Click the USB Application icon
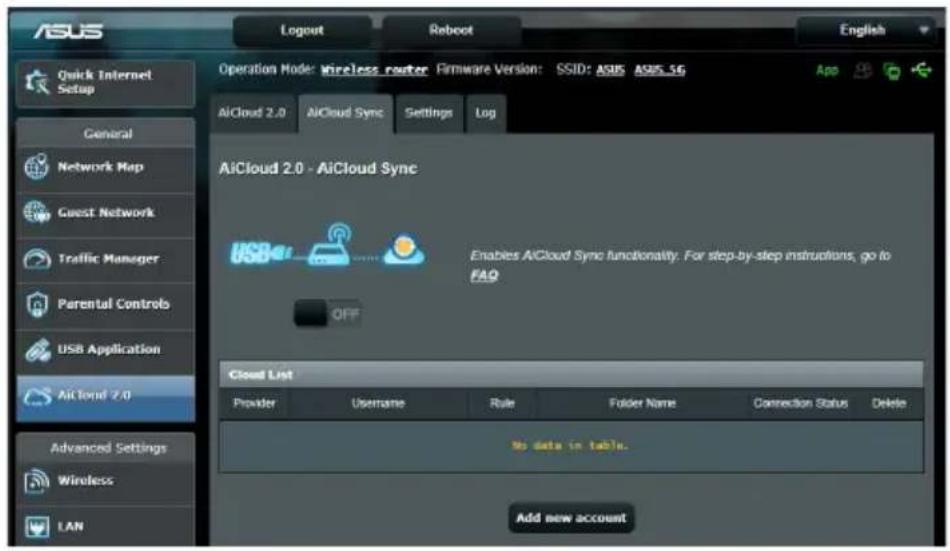The height and width of the screenshot is (551, 950). coord(37,350)
